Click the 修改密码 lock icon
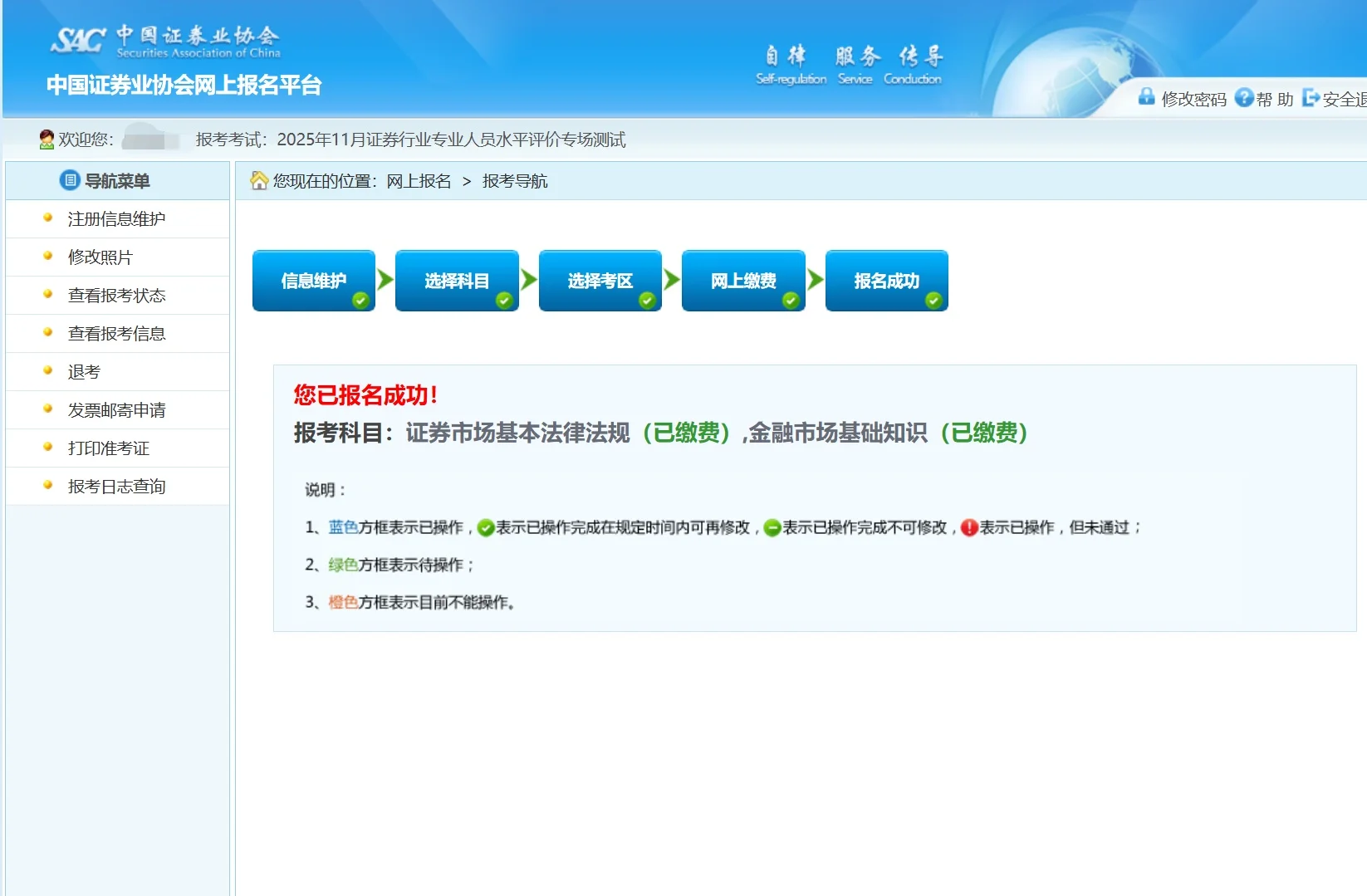 pos(1147,98)
